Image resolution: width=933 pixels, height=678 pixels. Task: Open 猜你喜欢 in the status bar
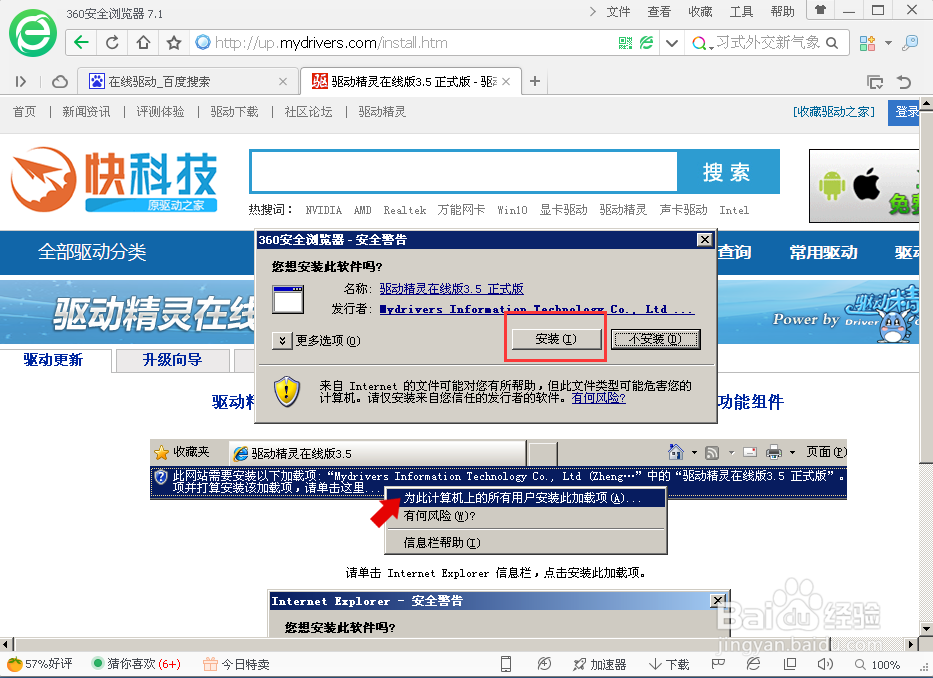point(137,664)
